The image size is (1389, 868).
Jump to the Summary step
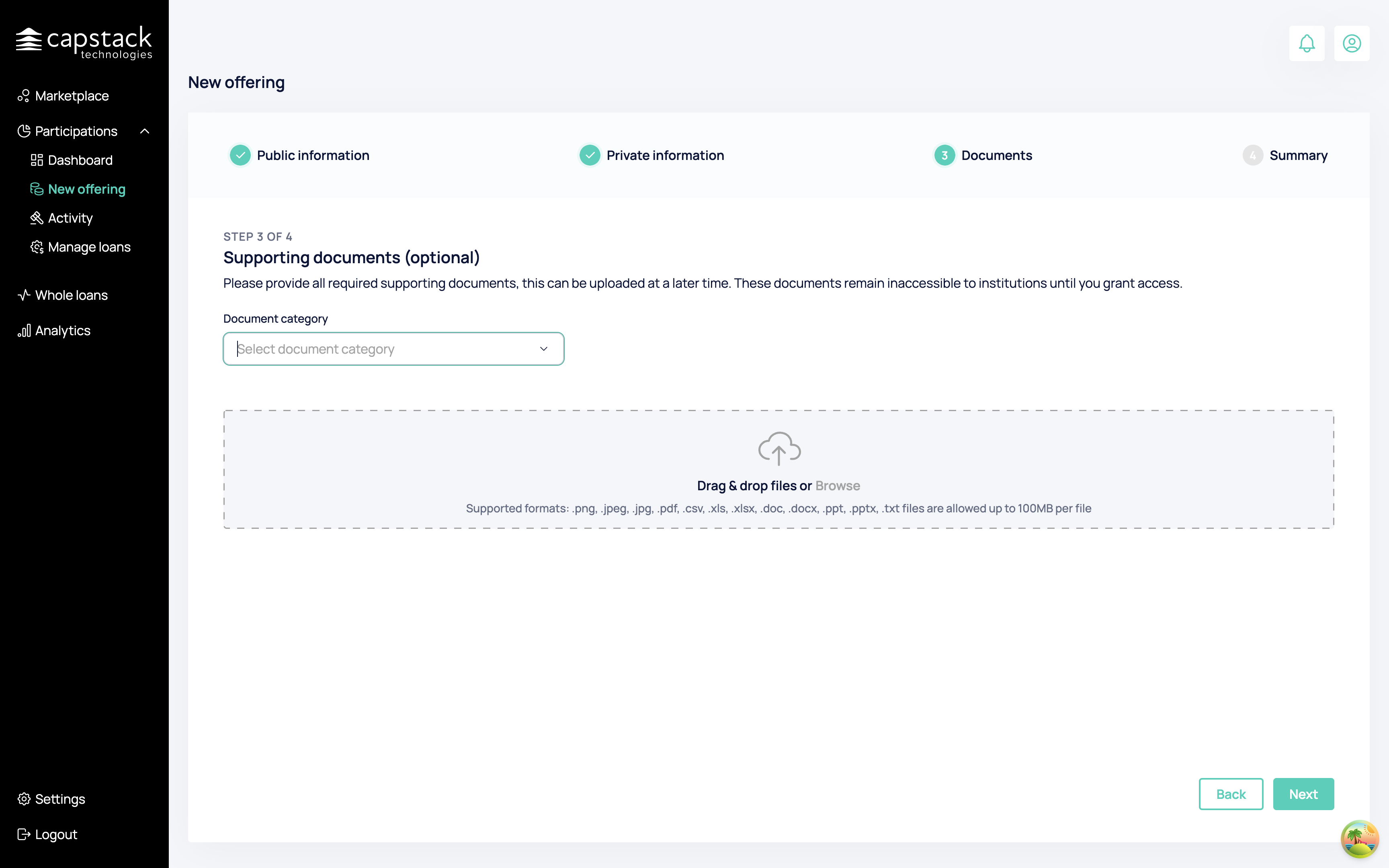[1298, 155]
